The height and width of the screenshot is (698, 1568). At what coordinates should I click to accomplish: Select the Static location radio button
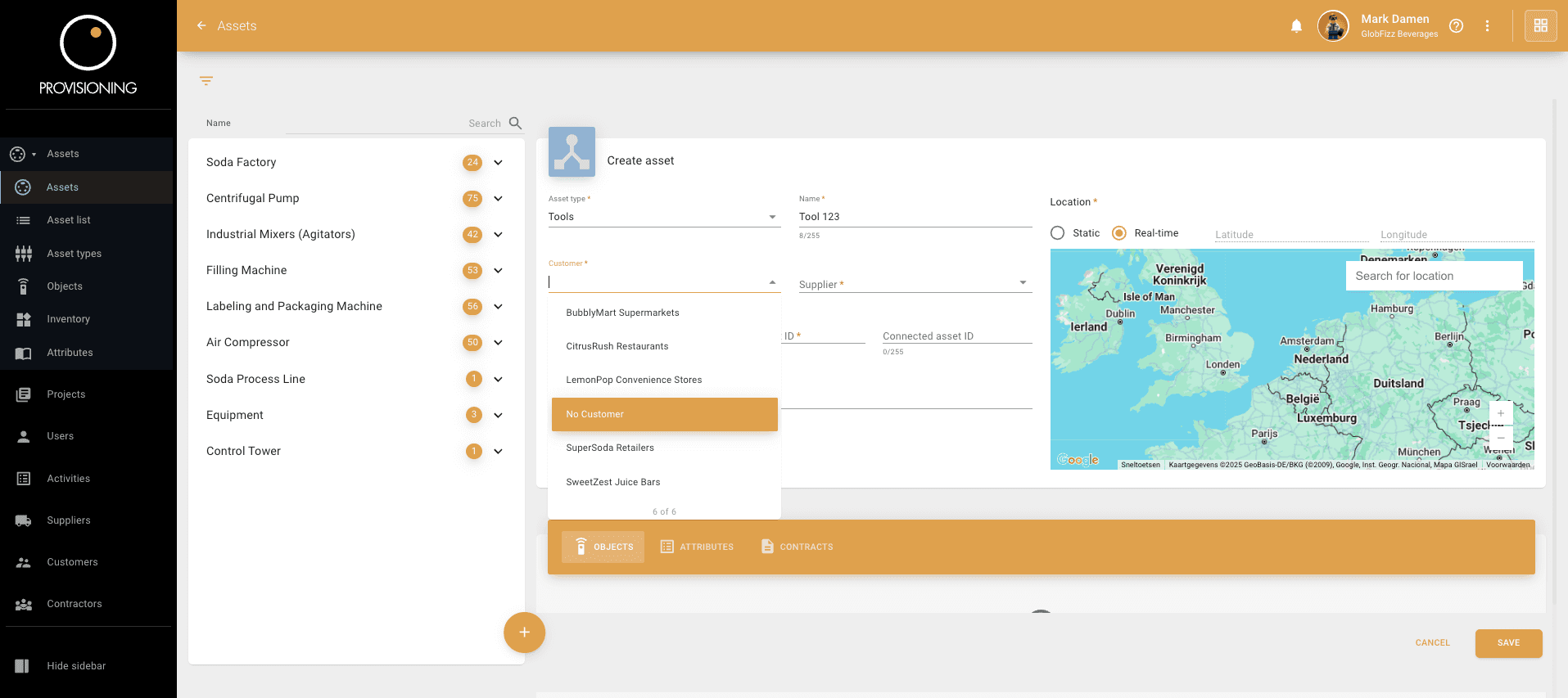(1057, 233)
